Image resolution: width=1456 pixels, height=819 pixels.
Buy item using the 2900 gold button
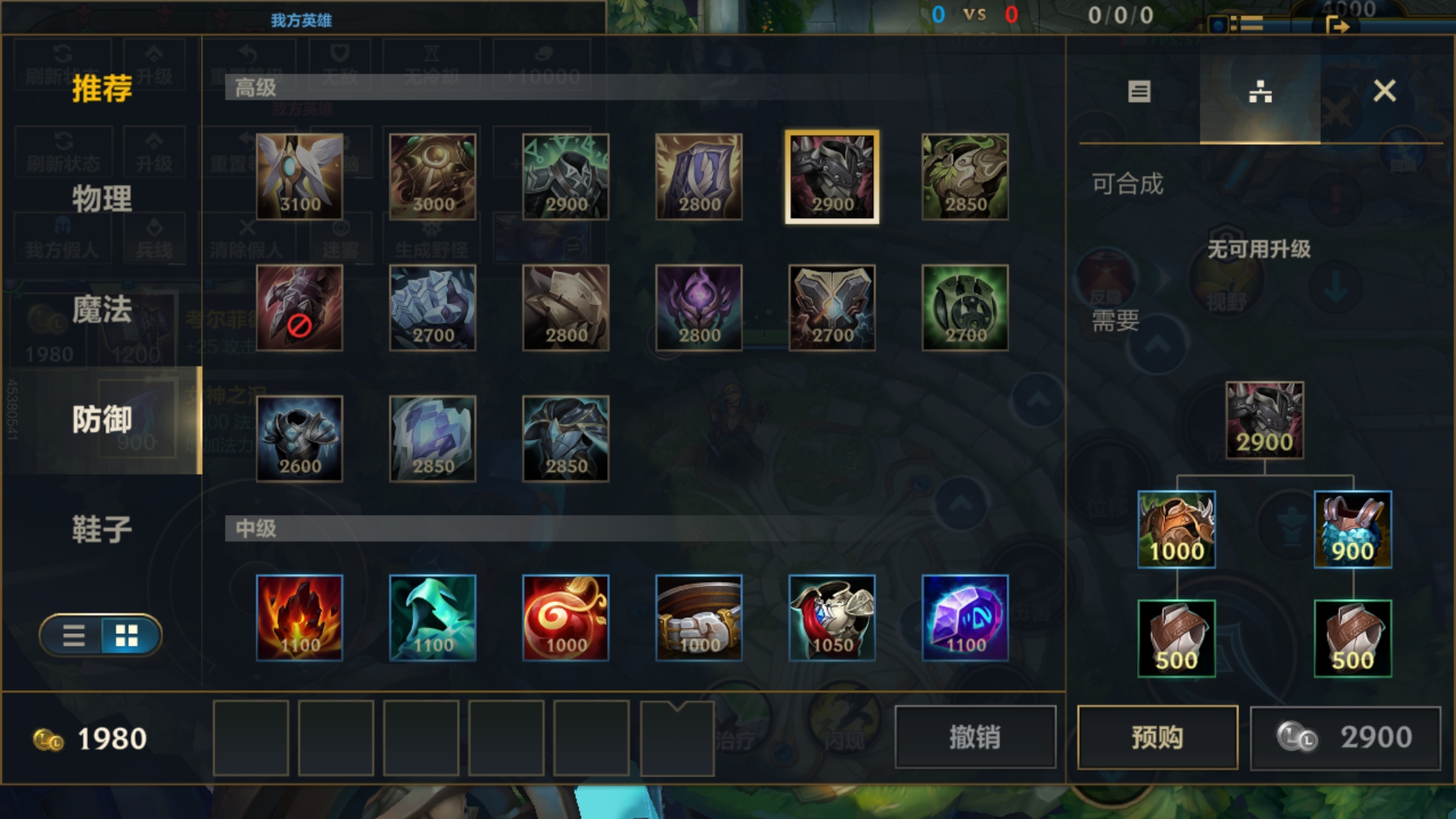click(1345, 737)
